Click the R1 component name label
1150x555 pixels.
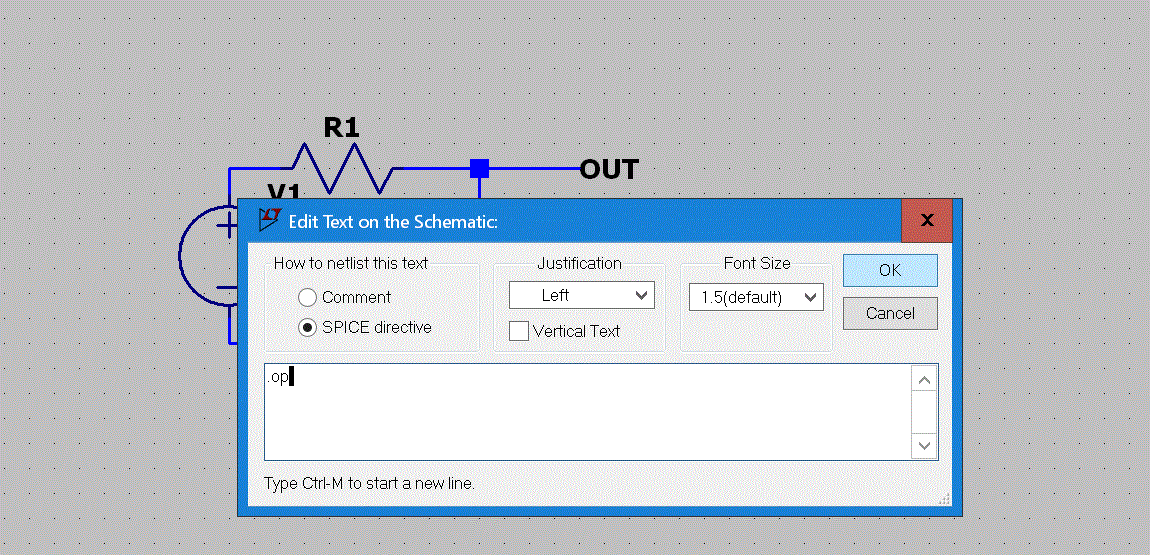pyautogui.click(x=341, y=128)
